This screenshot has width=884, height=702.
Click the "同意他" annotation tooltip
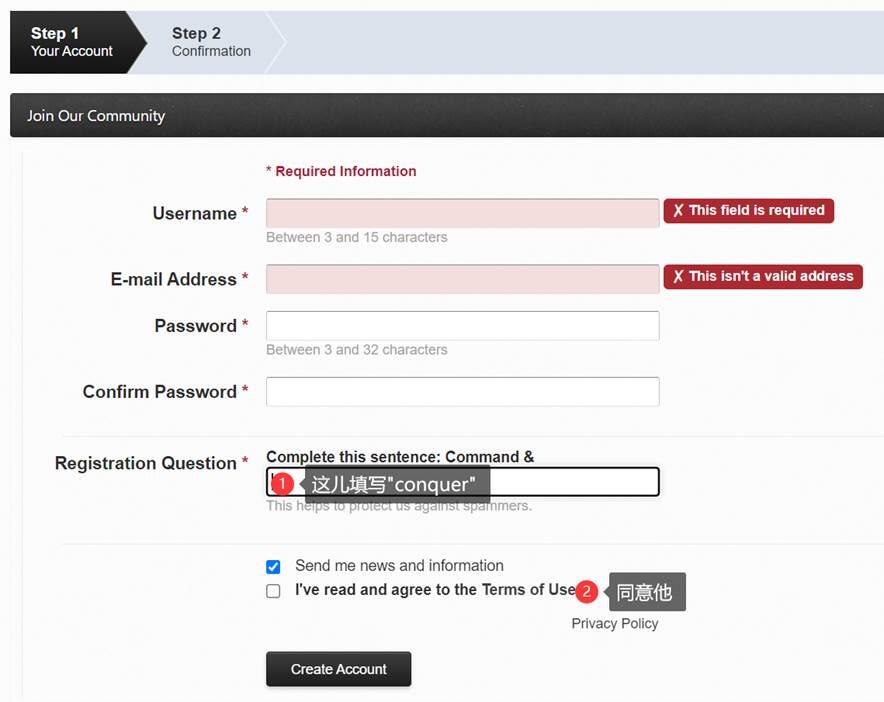point(646,592)
